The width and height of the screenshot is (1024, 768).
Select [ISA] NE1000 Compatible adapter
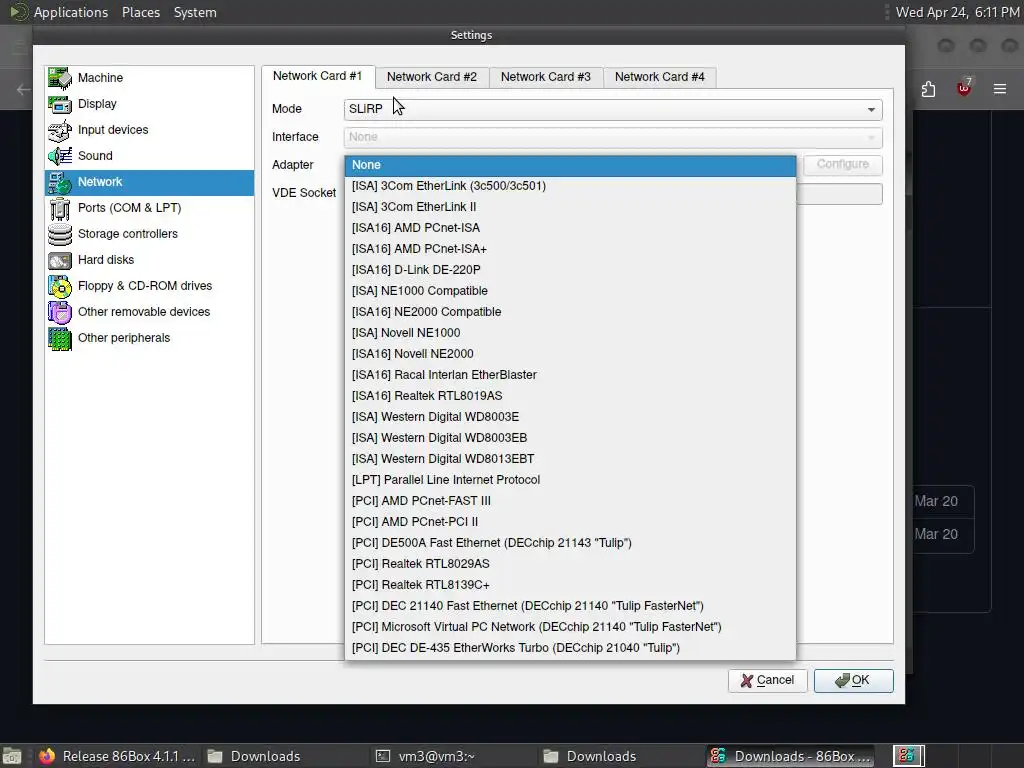click(x=570, y=291)
